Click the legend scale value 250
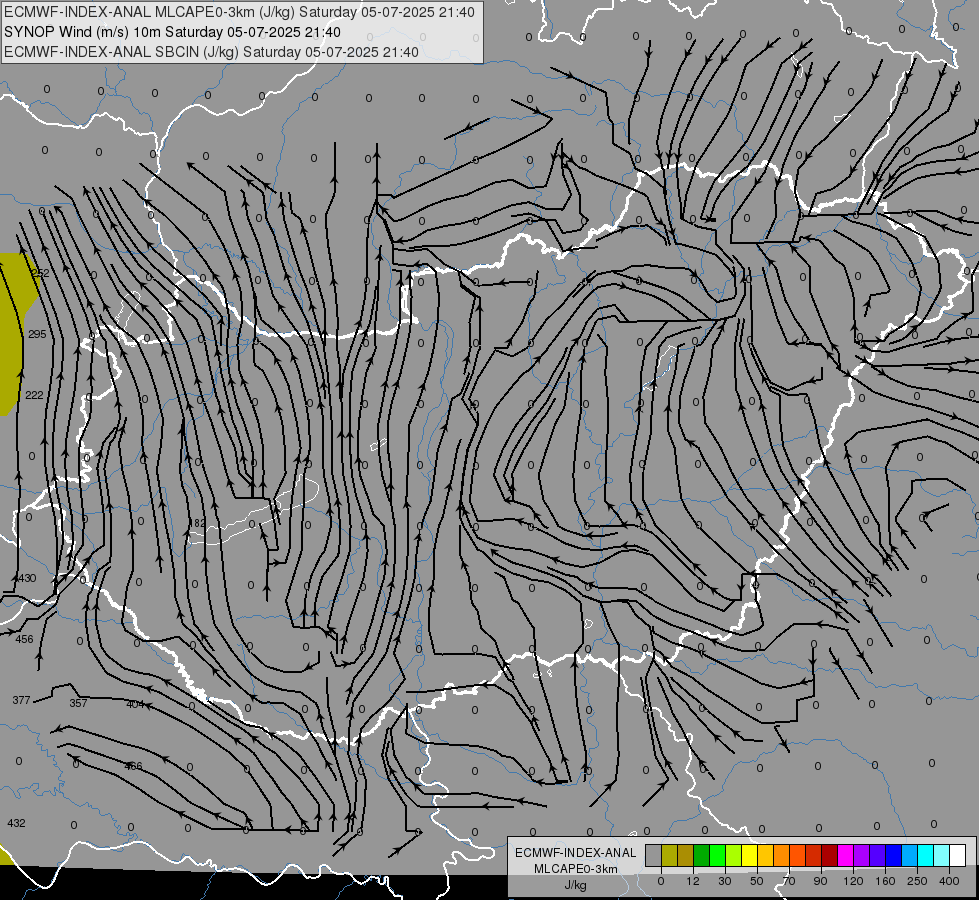 pos(917,882)
